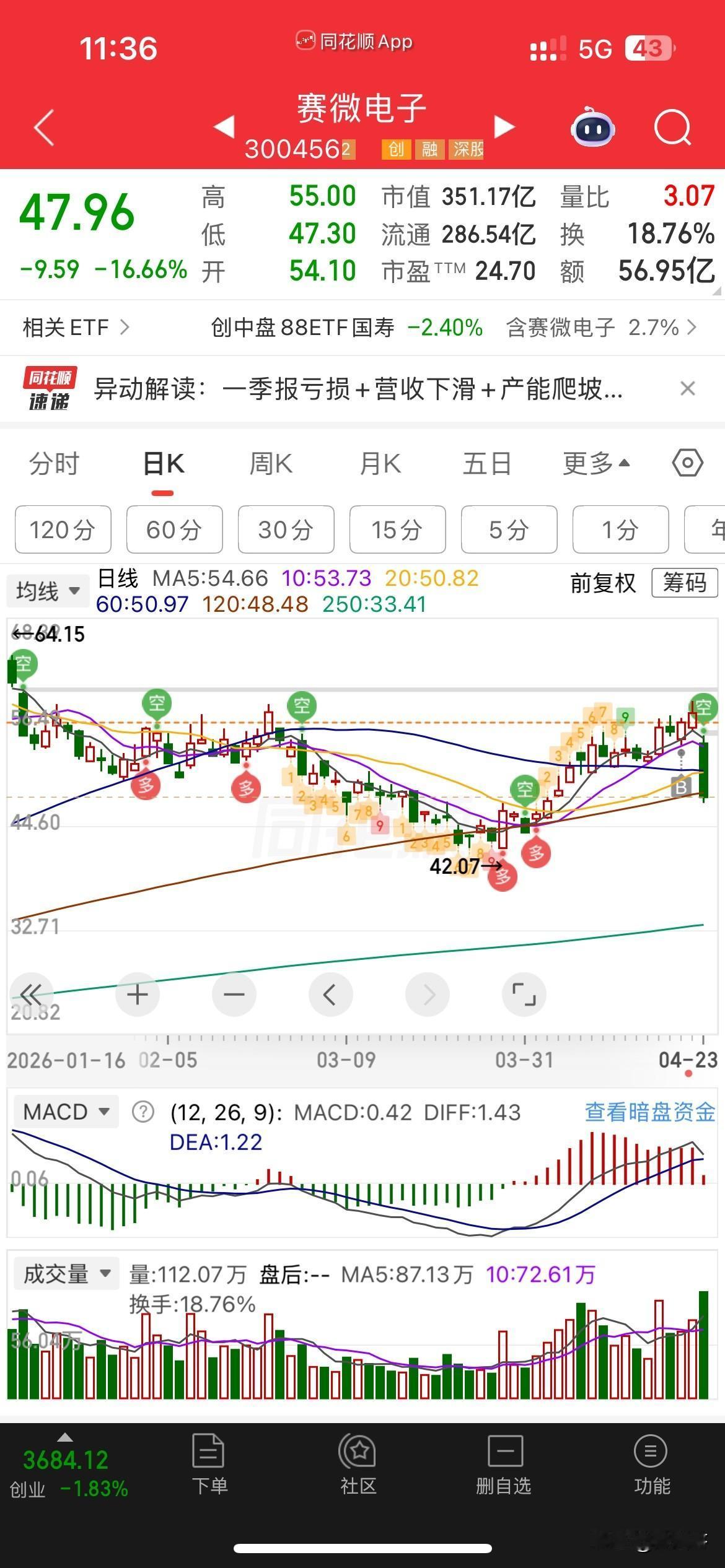Screen dimensions: 725x1568
Task: Tap the current price 47.96
Action: click(77, 212)
